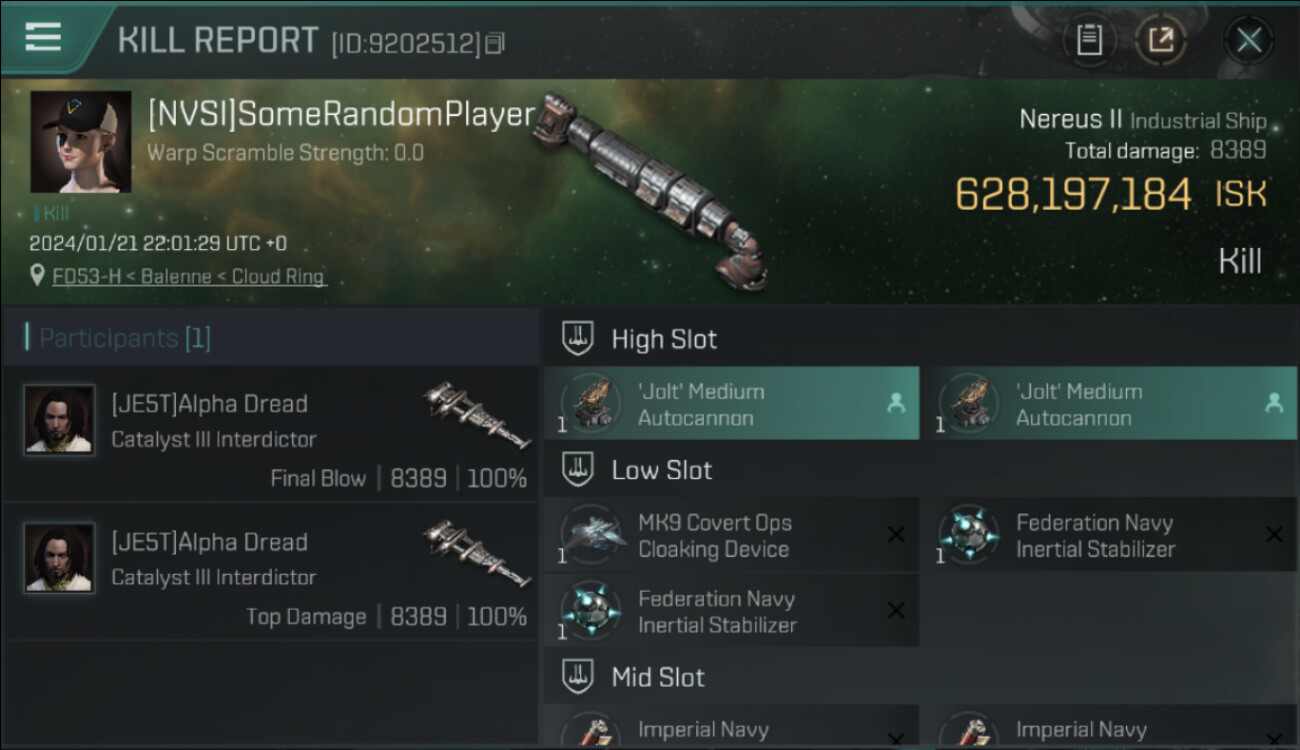
Task: Click the X on the right-hand Federation Navy Inertial Stabilizer
Action: click(1274, 535)
